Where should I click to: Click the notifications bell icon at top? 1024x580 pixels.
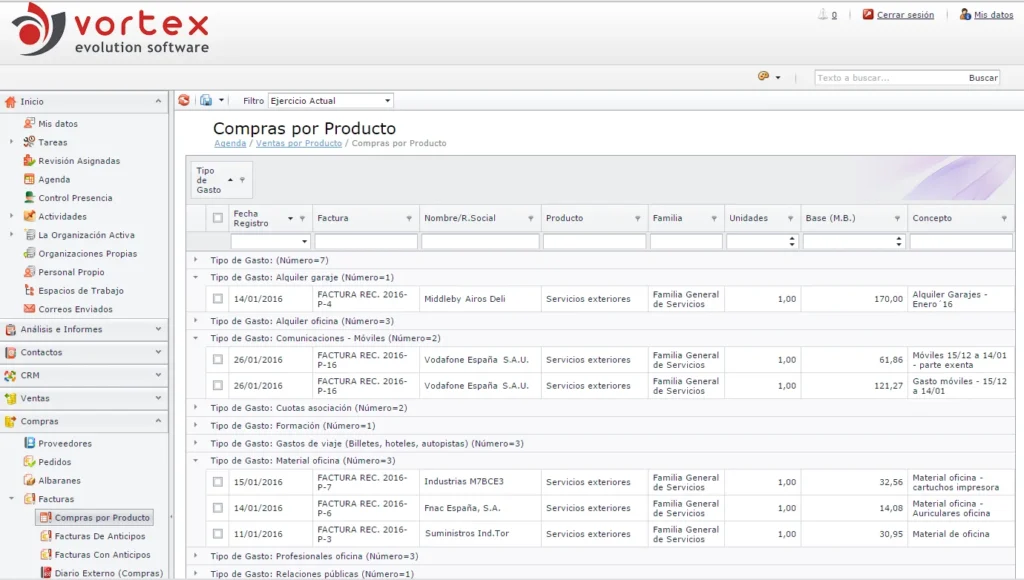pos(823,14)
